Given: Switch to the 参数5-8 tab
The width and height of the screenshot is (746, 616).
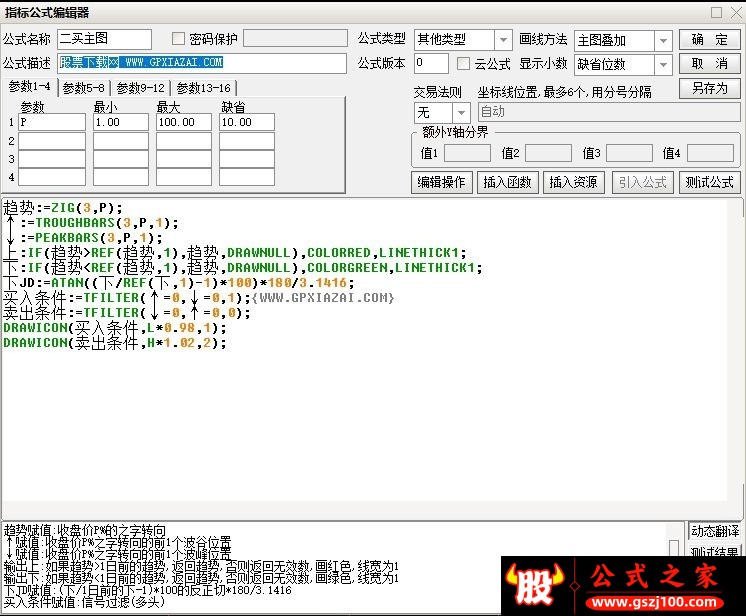Looking at the screenshot, I should tap(83, 88).
